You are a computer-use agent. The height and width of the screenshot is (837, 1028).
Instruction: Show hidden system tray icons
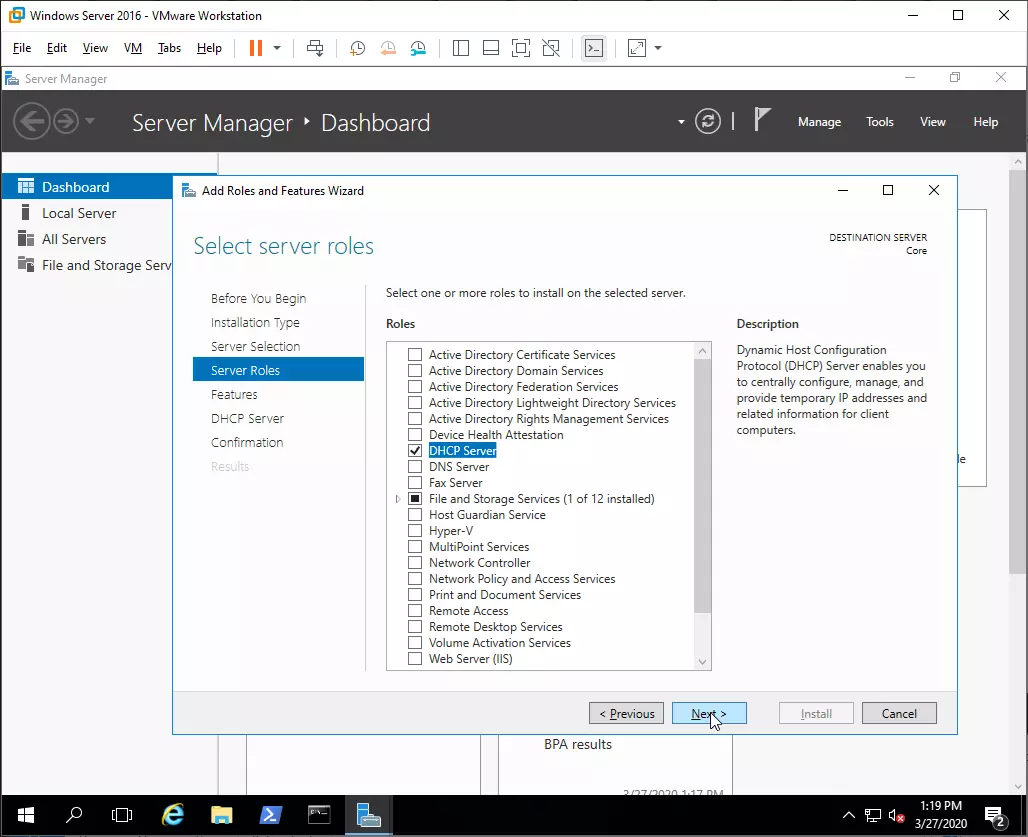coord(848,815)
